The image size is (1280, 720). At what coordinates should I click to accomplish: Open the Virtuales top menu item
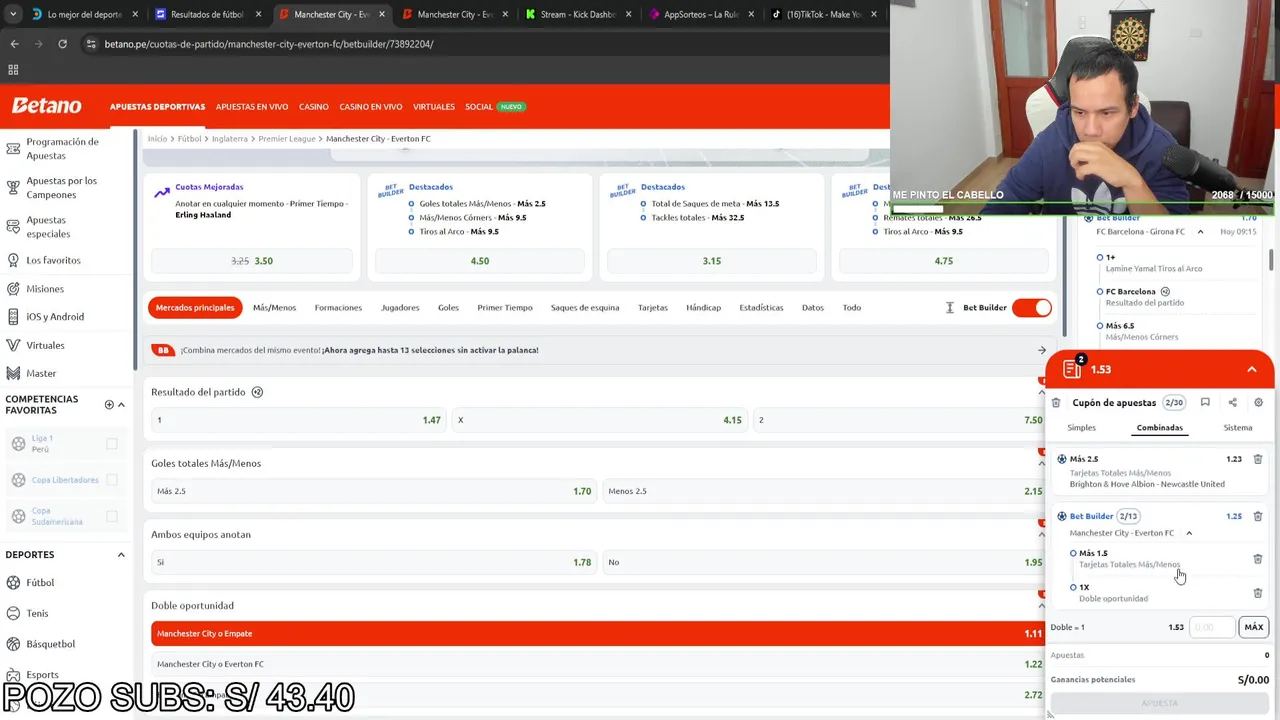[x=434, y=106]
